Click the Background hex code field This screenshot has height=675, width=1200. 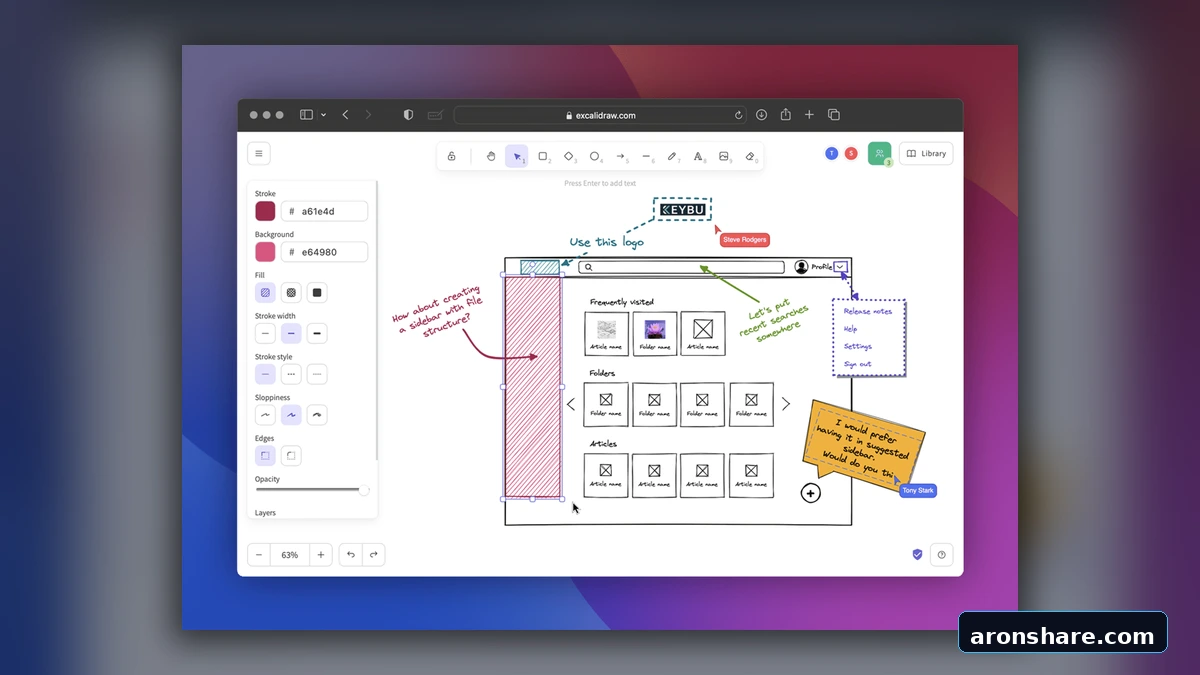(x=324, y=252)
